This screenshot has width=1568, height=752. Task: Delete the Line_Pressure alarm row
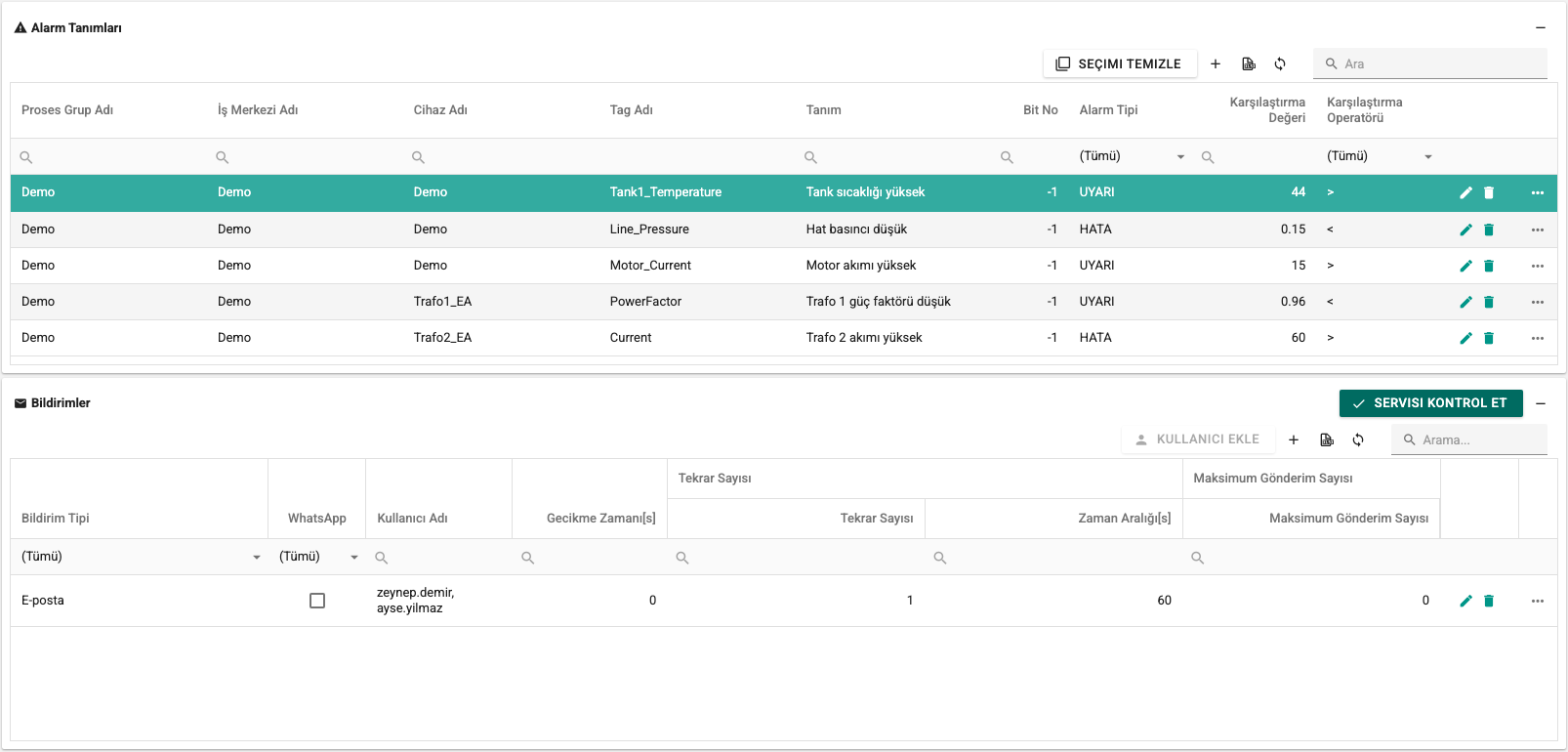pos(1489,230)
